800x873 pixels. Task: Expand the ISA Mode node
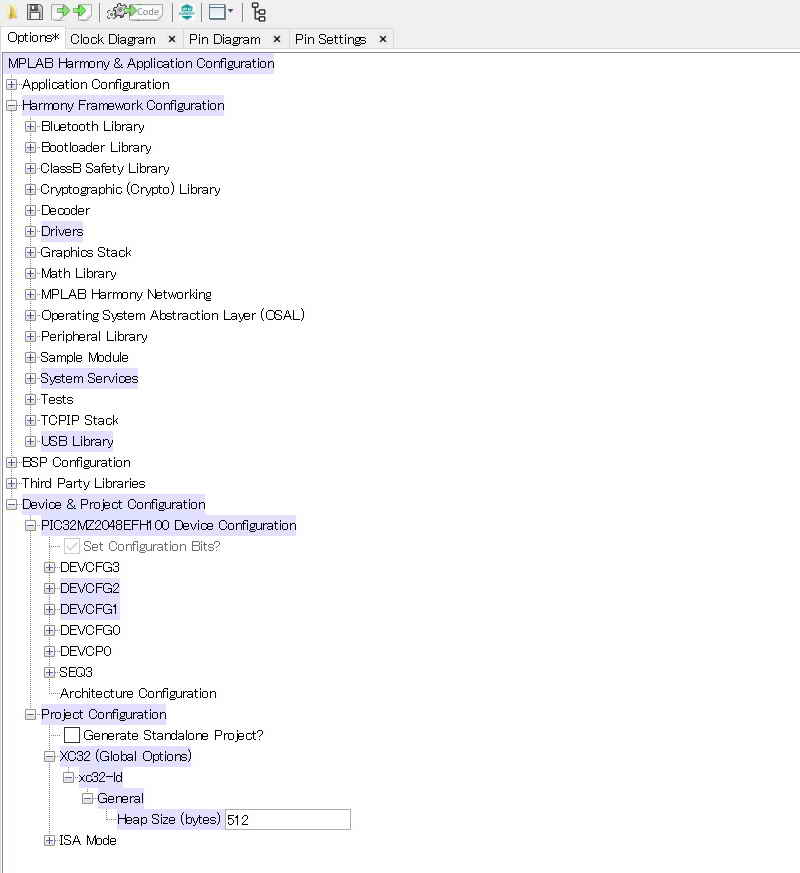click(x=50, y=840)
